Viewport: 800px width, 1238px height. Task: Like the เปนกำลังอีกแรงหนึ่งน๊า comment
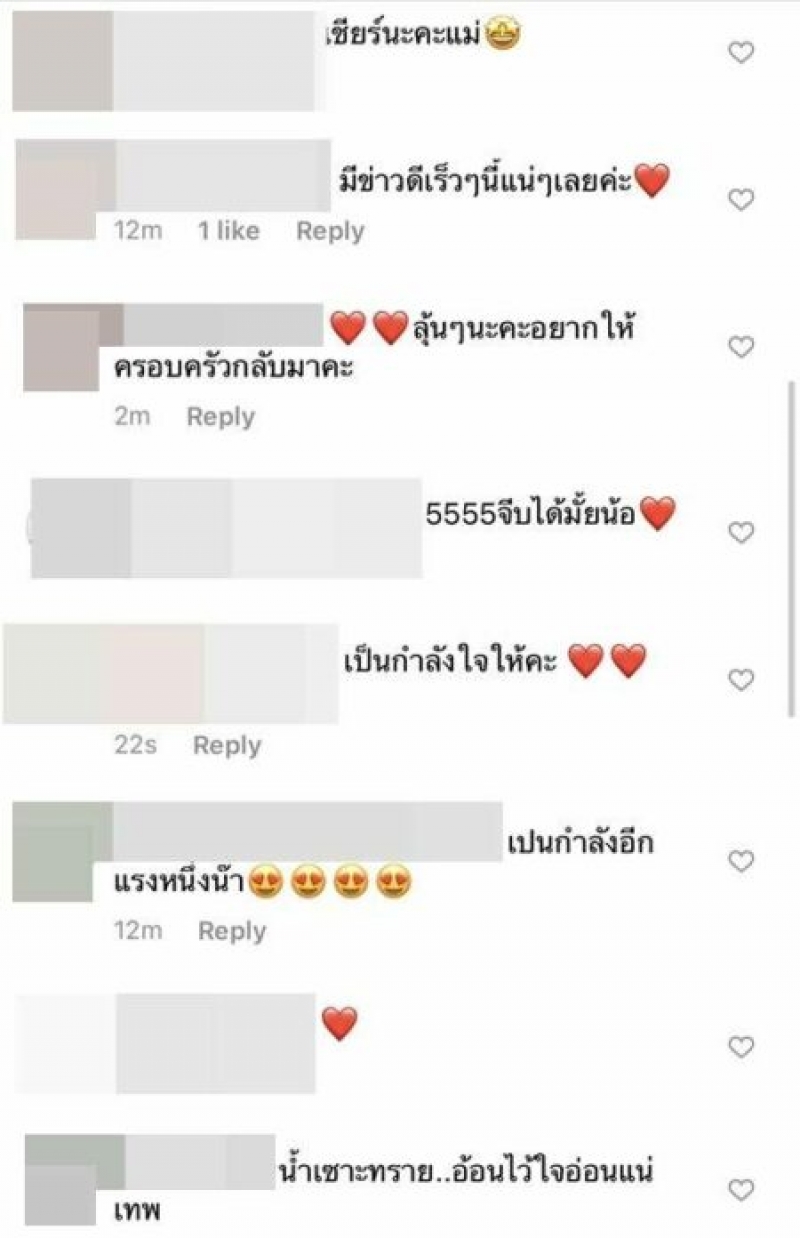[x=741, y=861]
